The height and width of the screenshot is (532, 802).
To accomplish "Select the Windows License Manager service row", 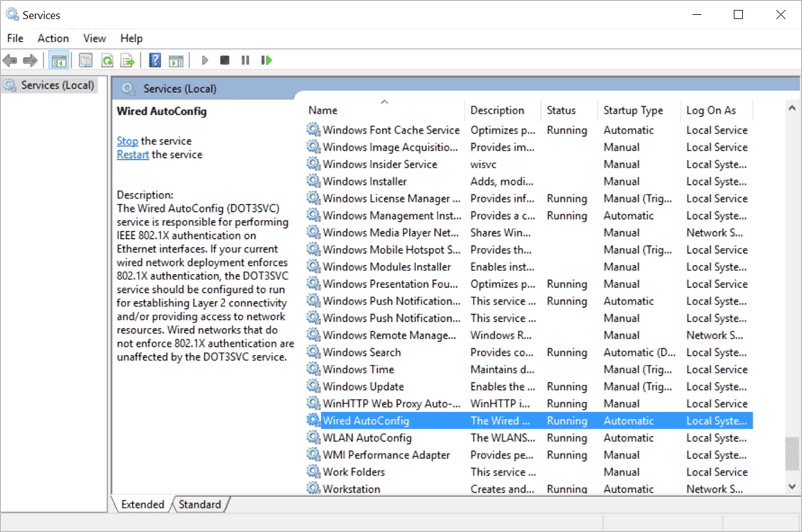I will (x=529, y=198).
